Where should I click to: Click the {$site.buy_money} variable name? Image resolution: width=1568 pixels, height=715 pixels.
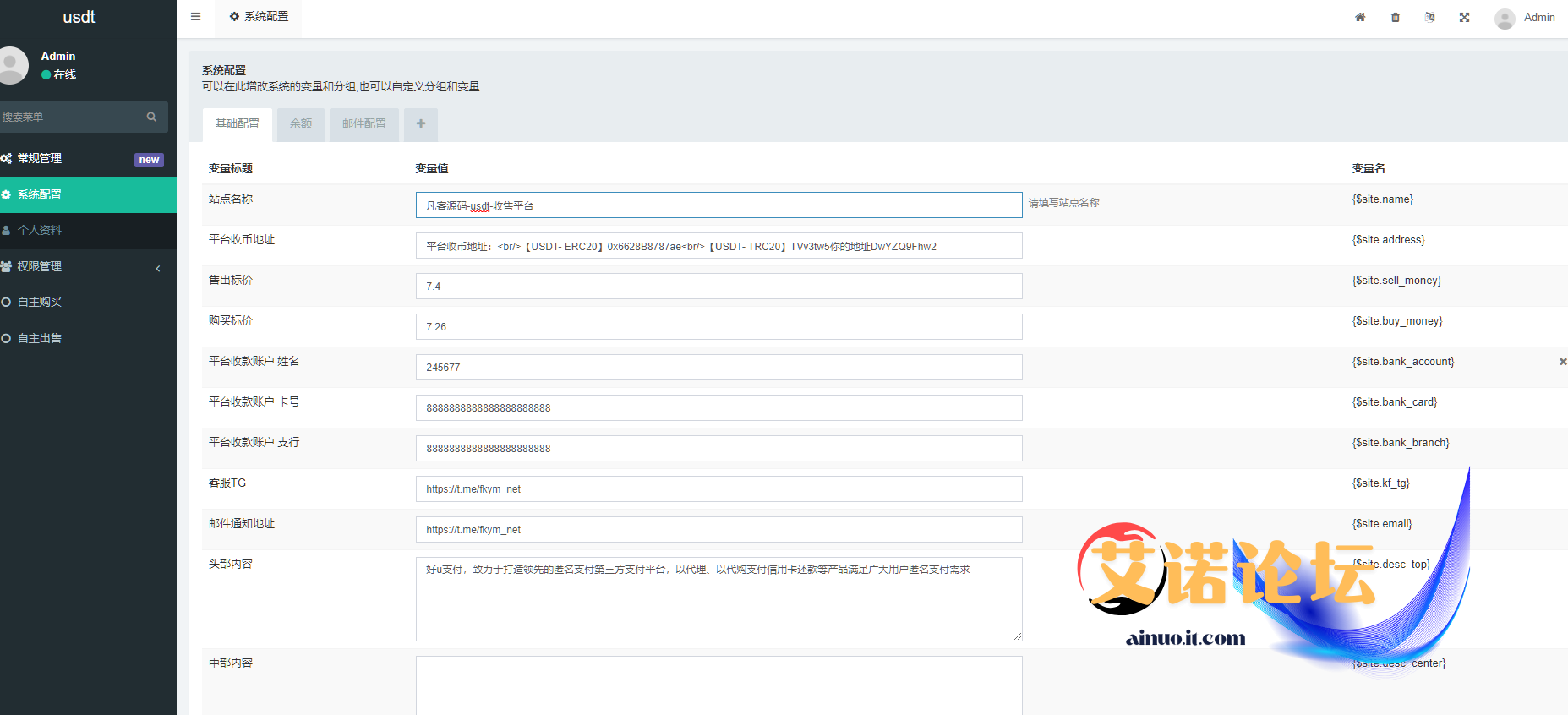click(x=1397, y=321)
